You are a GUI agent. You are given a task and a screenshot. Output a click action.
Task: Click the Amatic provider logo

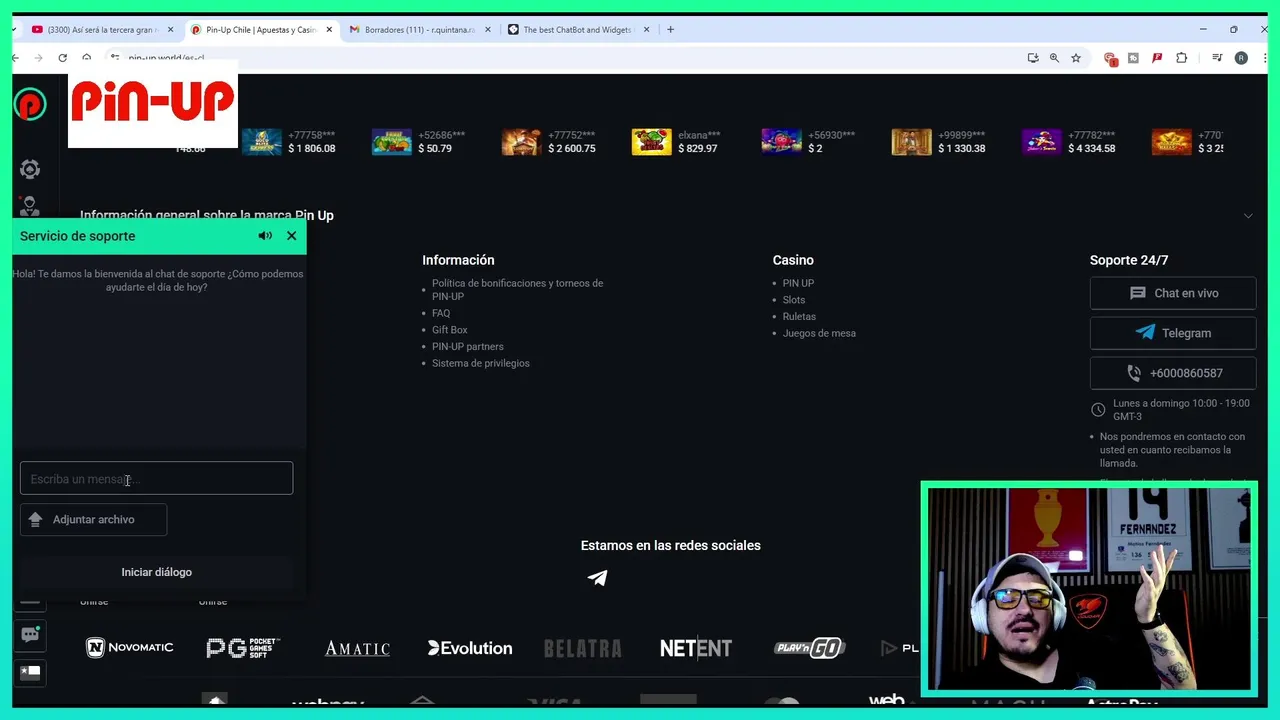point(357,648)
